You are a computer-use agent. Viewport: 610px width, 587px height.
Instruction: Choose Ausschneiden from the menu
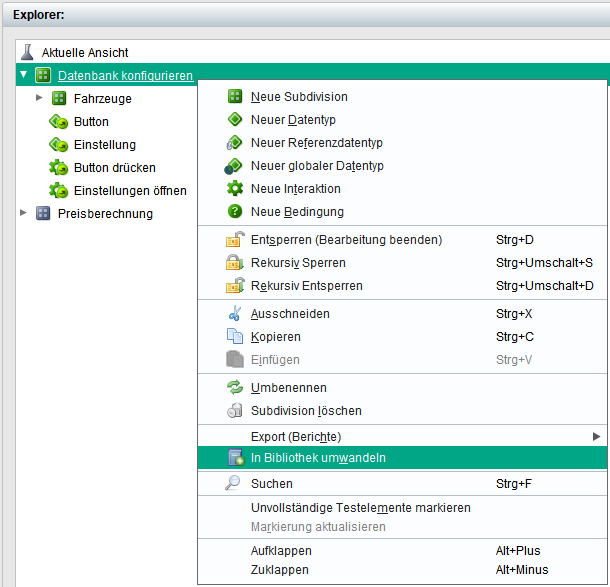tap(402, 314)
